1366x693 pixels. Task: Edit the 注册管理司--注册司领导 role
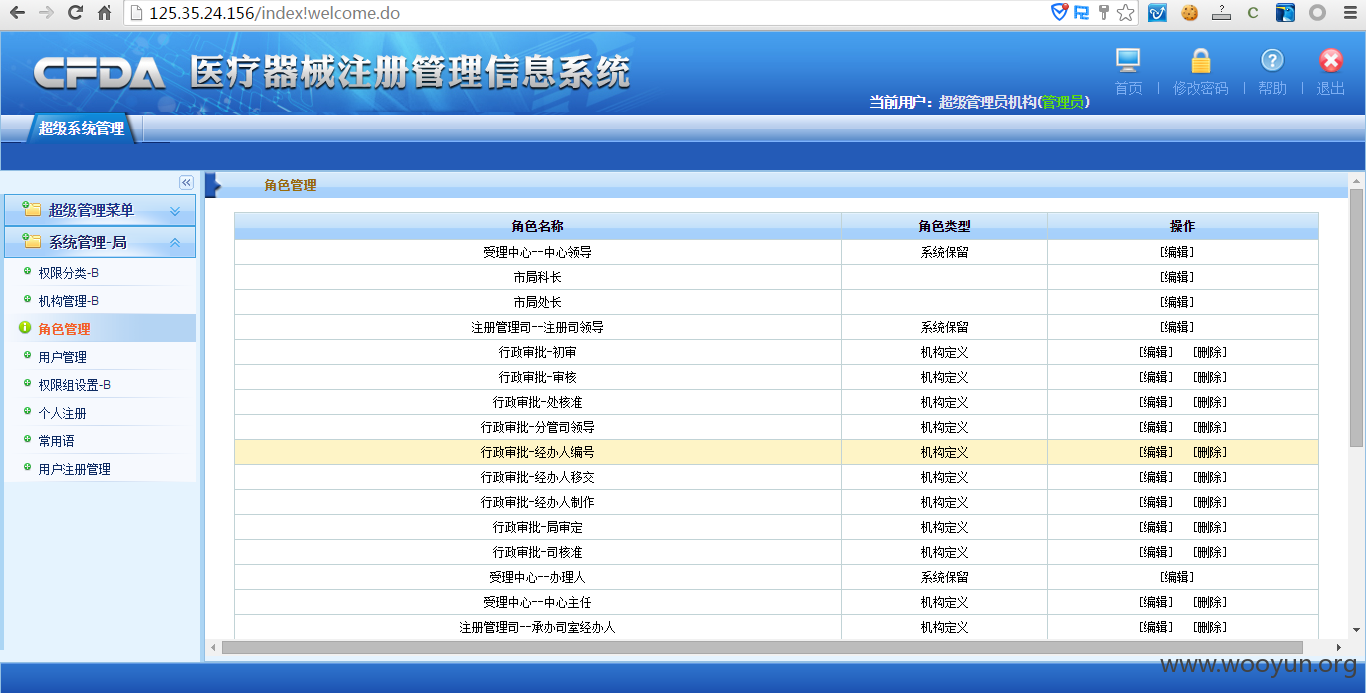pos(1177,327)
